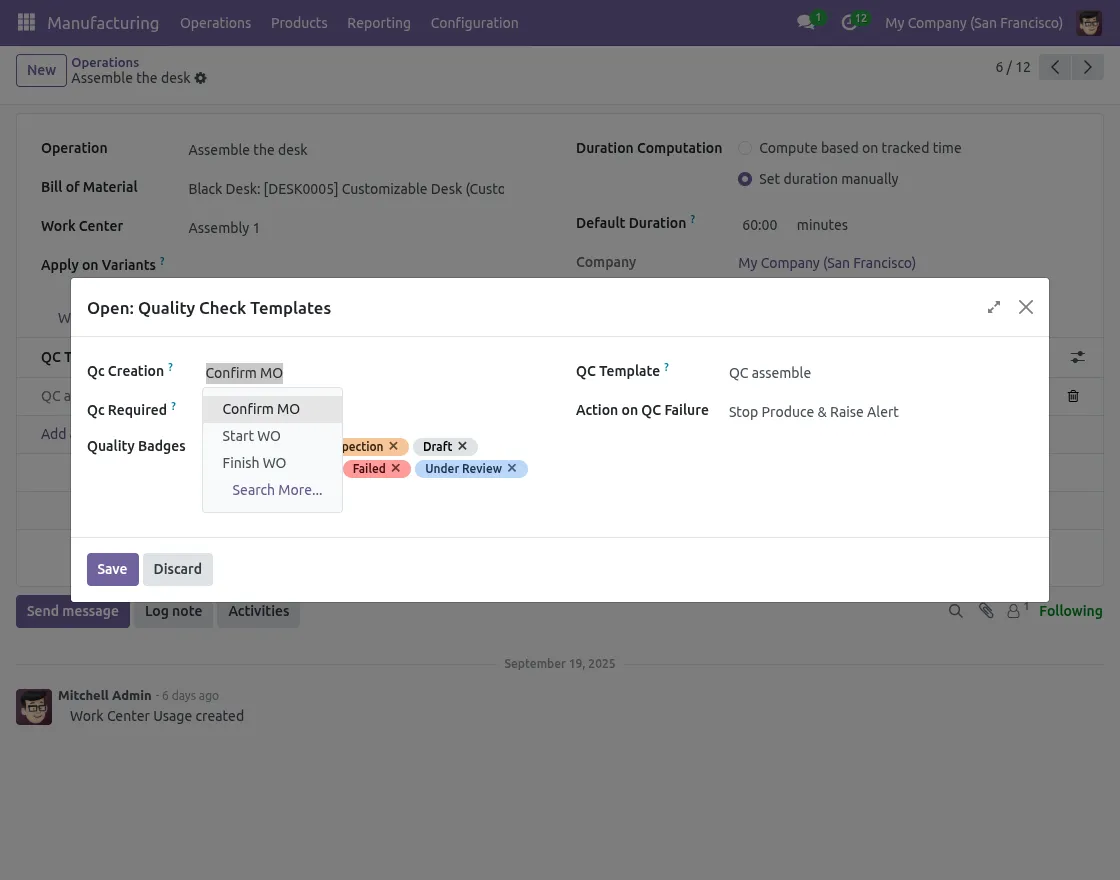Image resolution: width=1120 pixels, height=880 pixels.
Task: Open the apps grid menu icon
Action: (26, 22)
